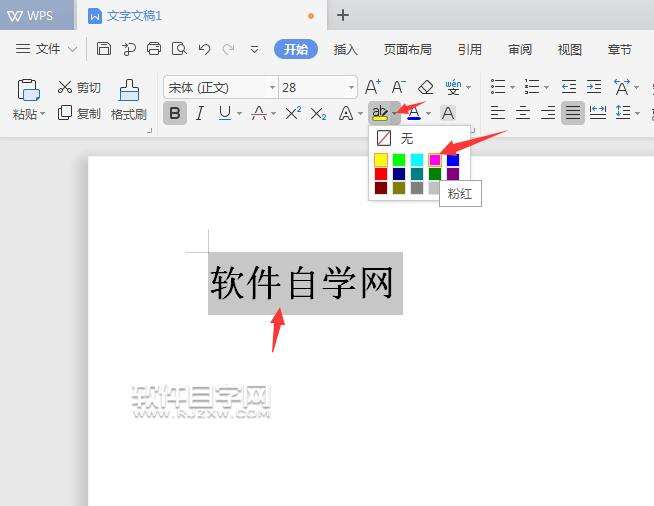
Task: Open the 粘贴 paste options arrow
Action: (x=43, y=114)
